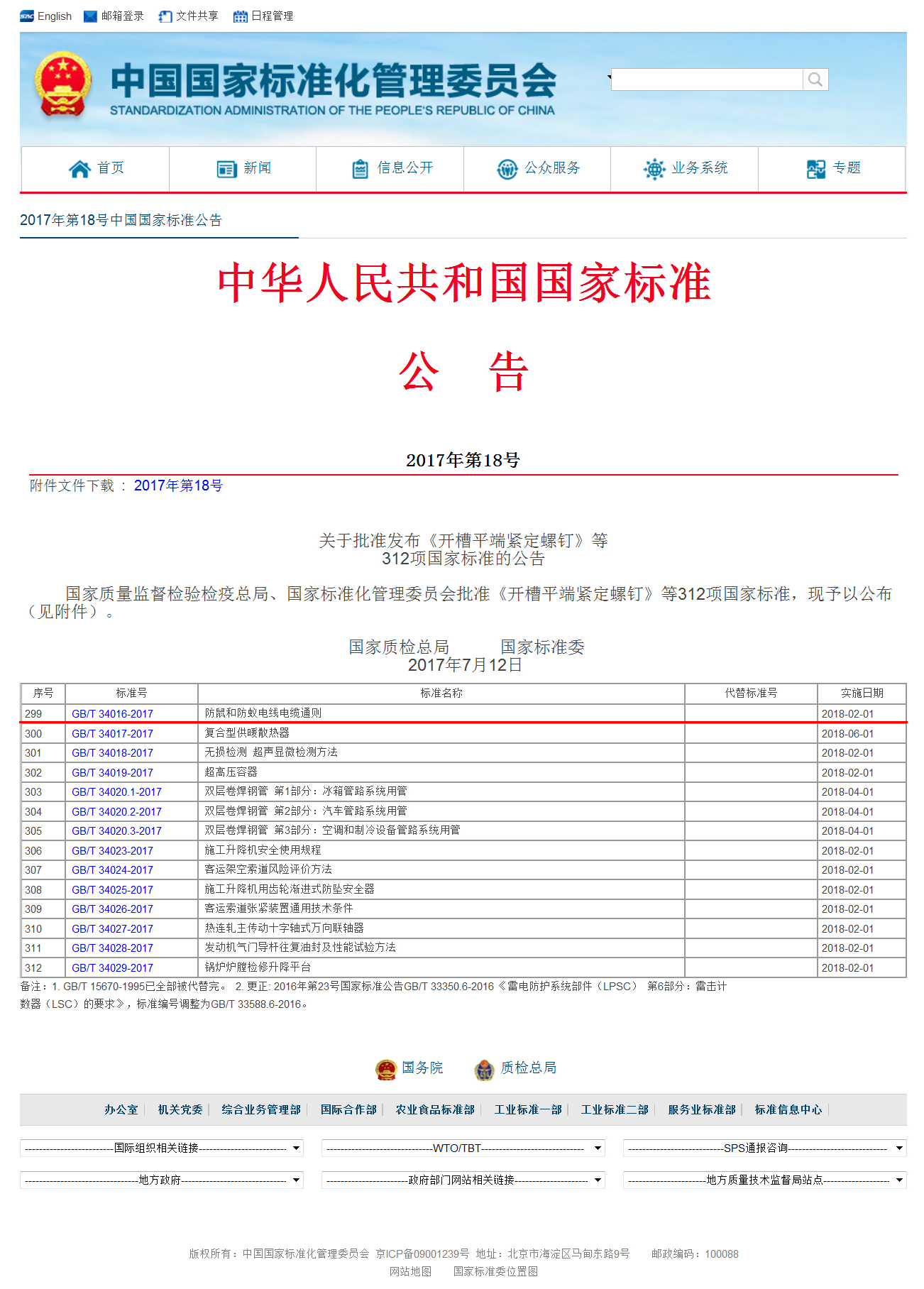Open the 办公室 department link
The image size is (924, 1289).
[x=121, y=1109]
